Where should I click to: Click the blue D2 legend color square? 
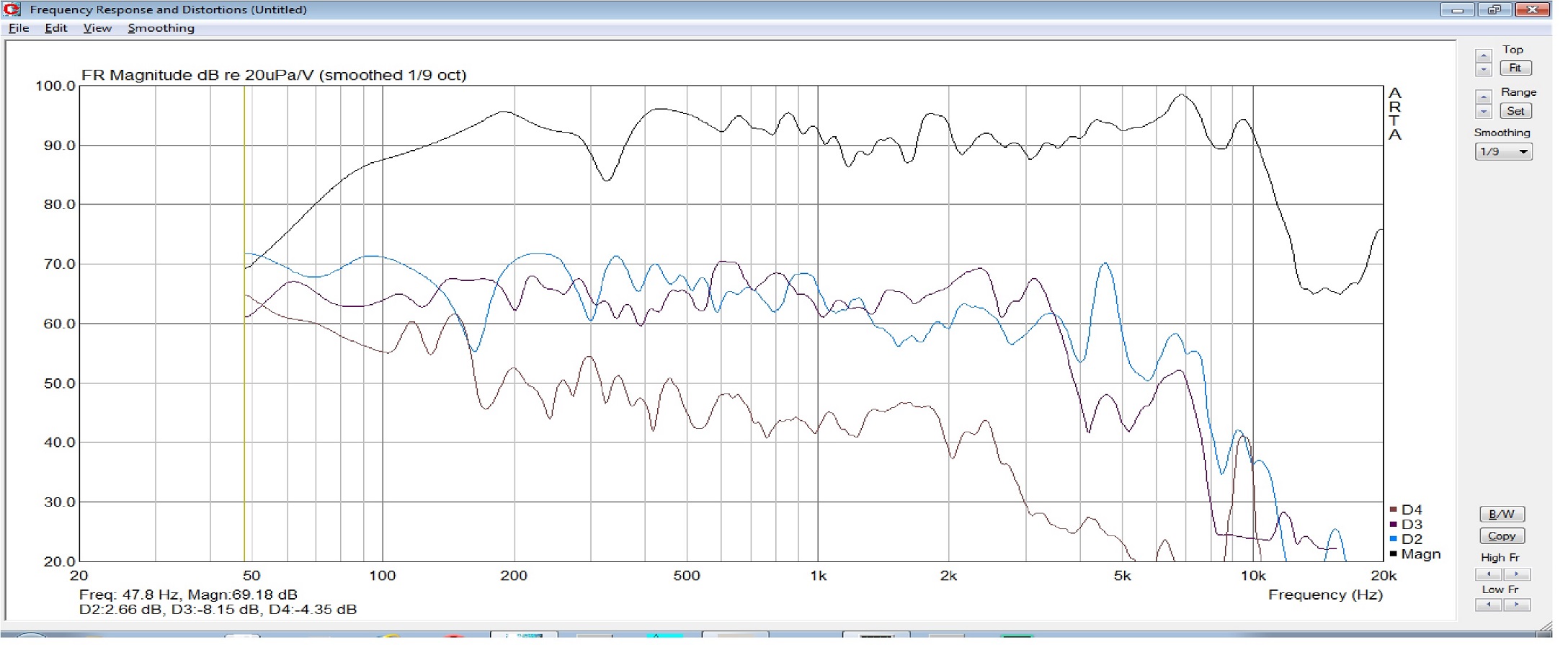1393,540
